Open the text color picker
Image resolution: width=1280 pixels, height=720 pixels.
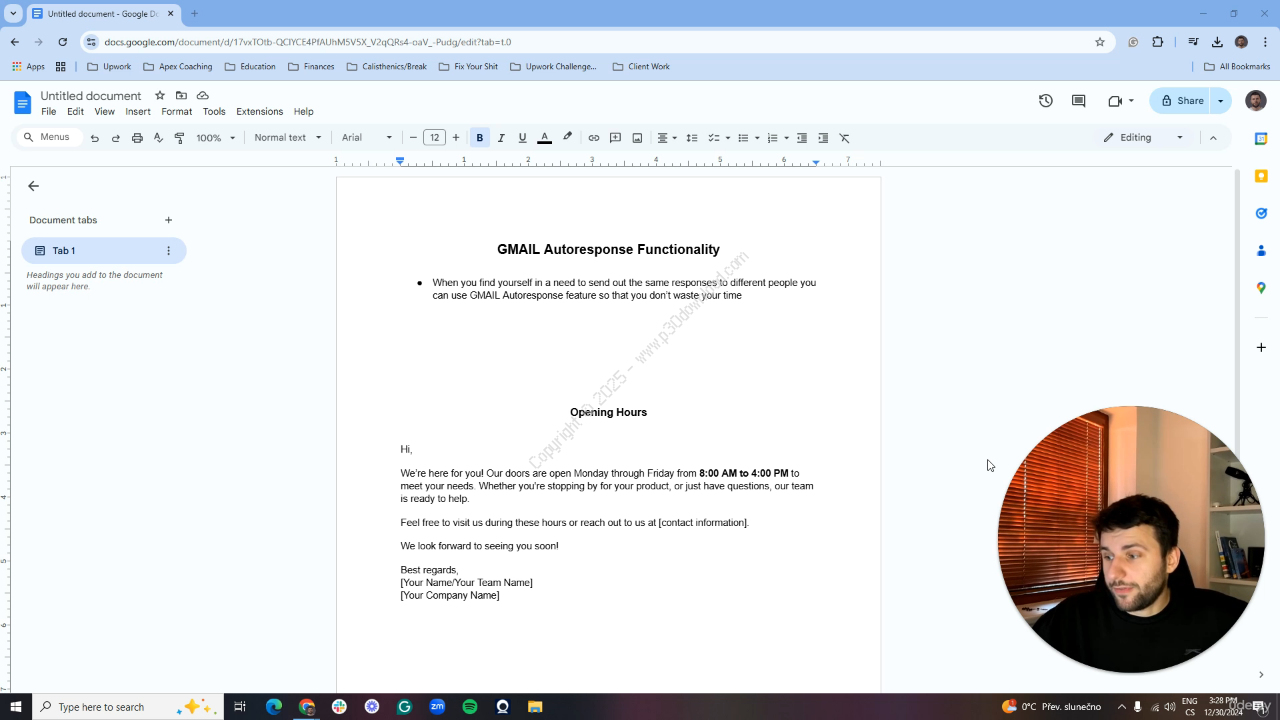click(x=544, y=138)
